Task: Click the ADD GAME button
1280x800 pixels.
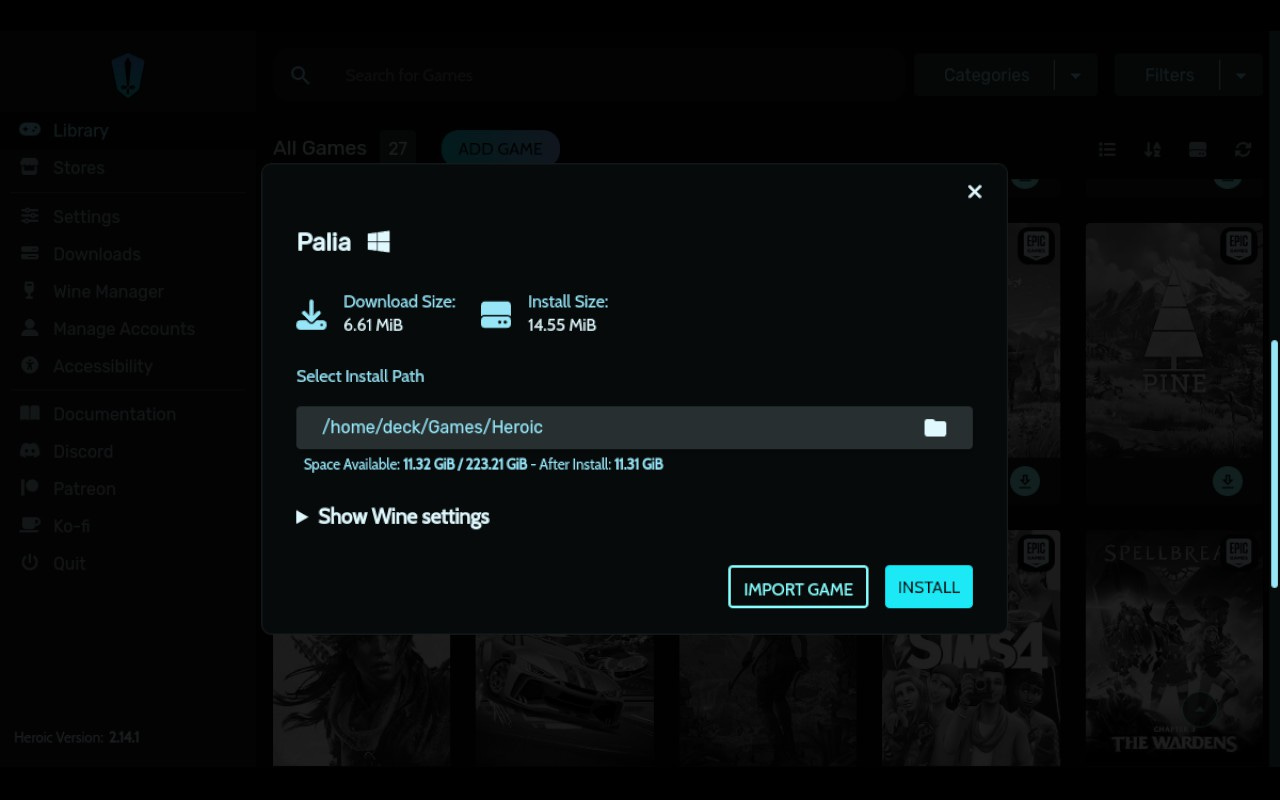Action: tap(500, 148)
